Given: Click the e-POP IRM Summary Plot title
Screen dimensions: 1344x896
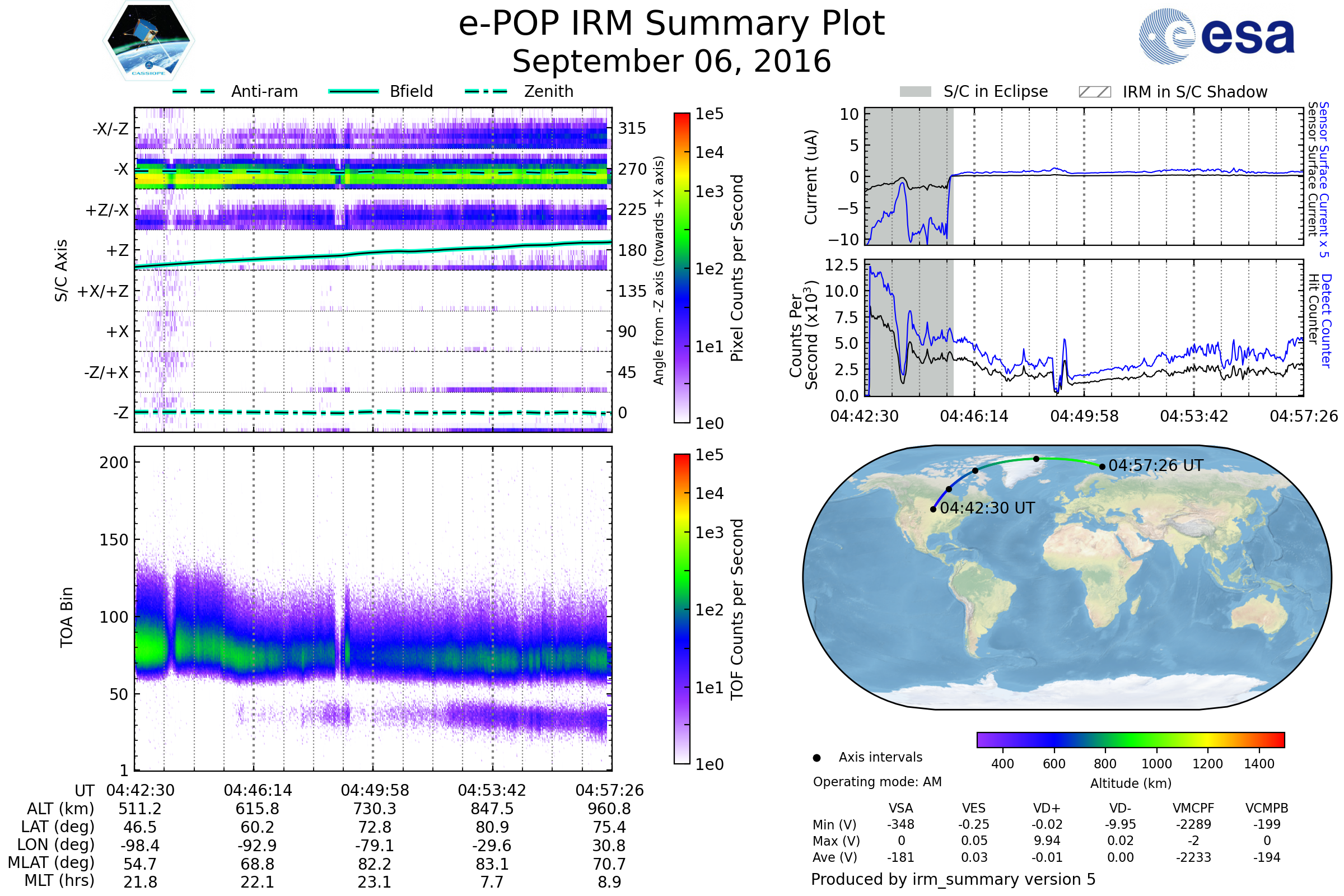Looking at the screenshot, I should (671, 24).
